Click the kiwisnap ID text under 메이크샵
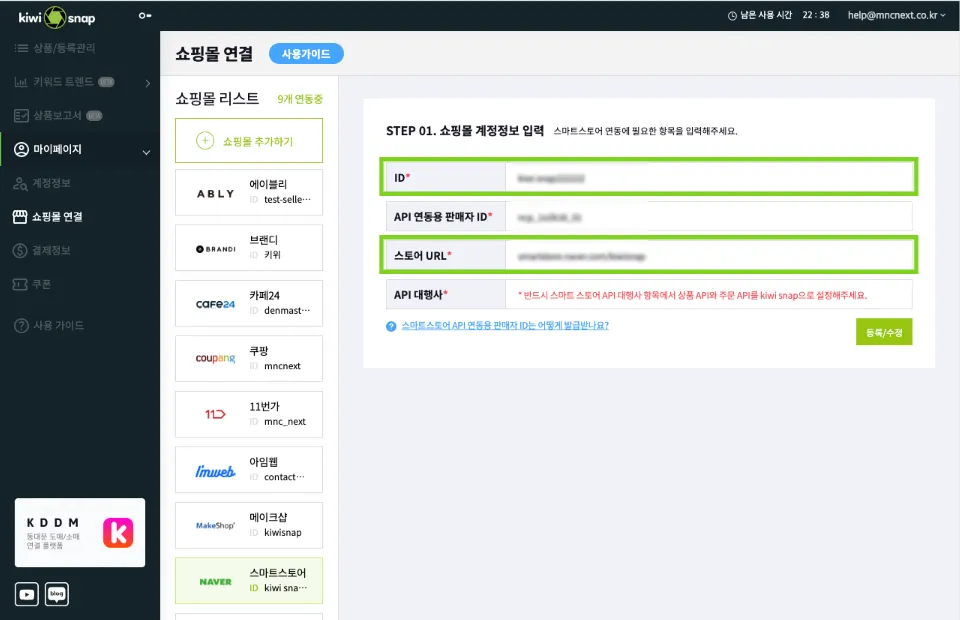This screenshot has height=620, width=960. click(283, 532)
